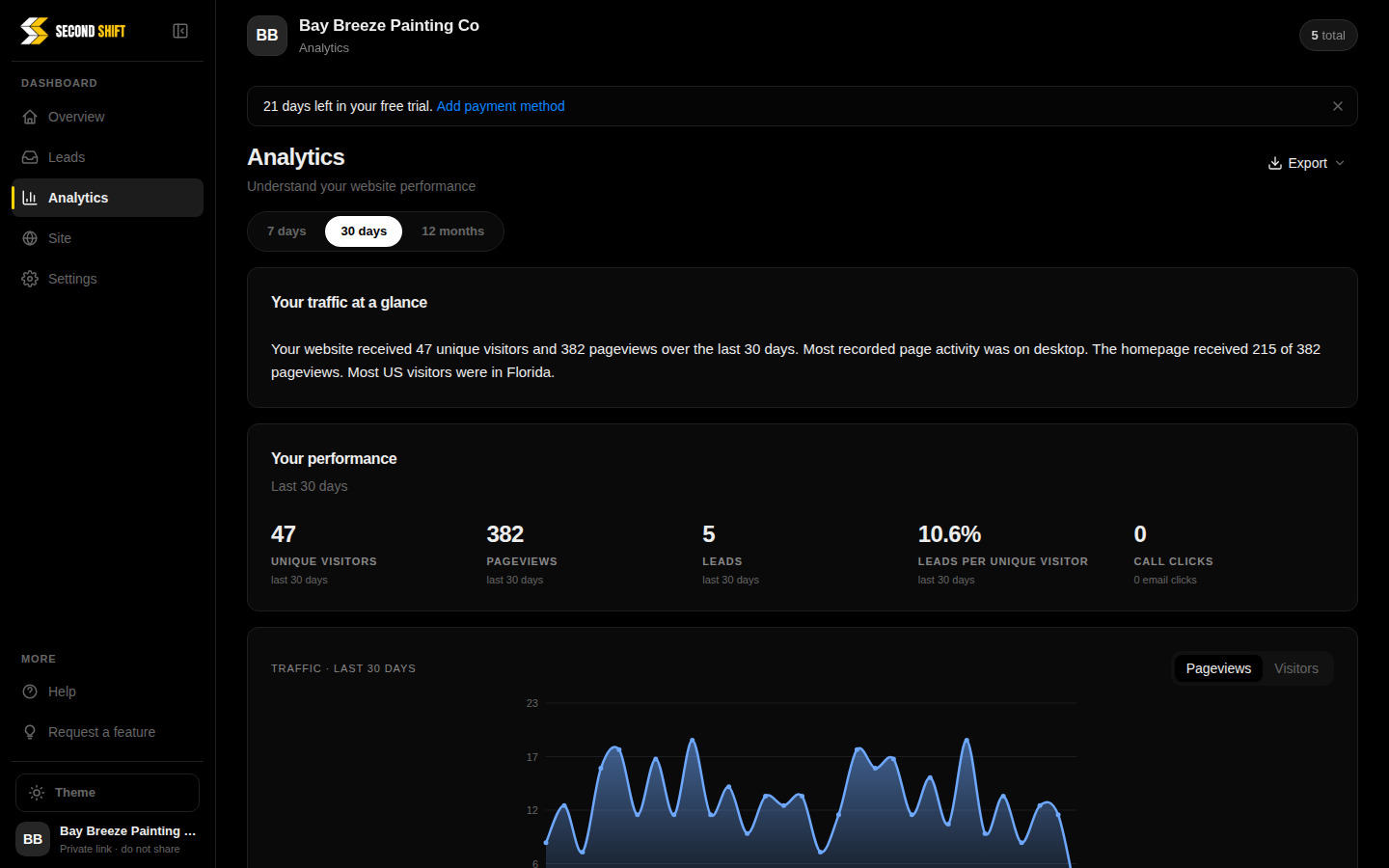The width and height of the screenshot is (1389, 868).
Task: Show Pageviews in traffic chart
Action: pyautogui.click(x=1218, y=668)
